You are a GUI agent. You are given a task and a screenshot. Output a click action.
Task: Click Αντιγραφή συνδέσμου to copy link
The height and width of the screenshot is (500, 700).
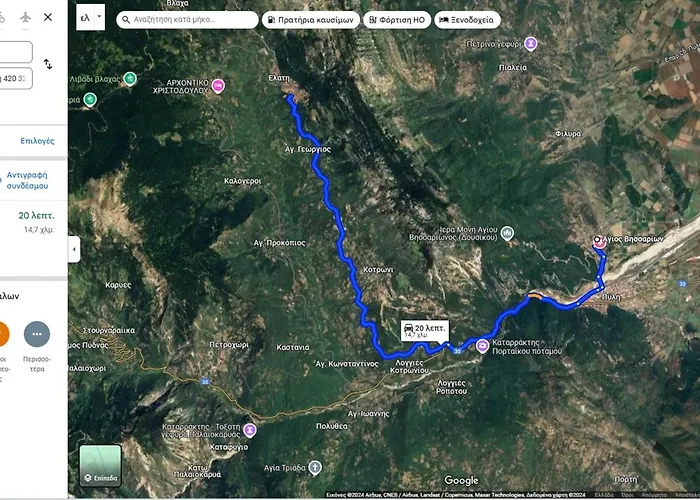(x=27, y=180)
